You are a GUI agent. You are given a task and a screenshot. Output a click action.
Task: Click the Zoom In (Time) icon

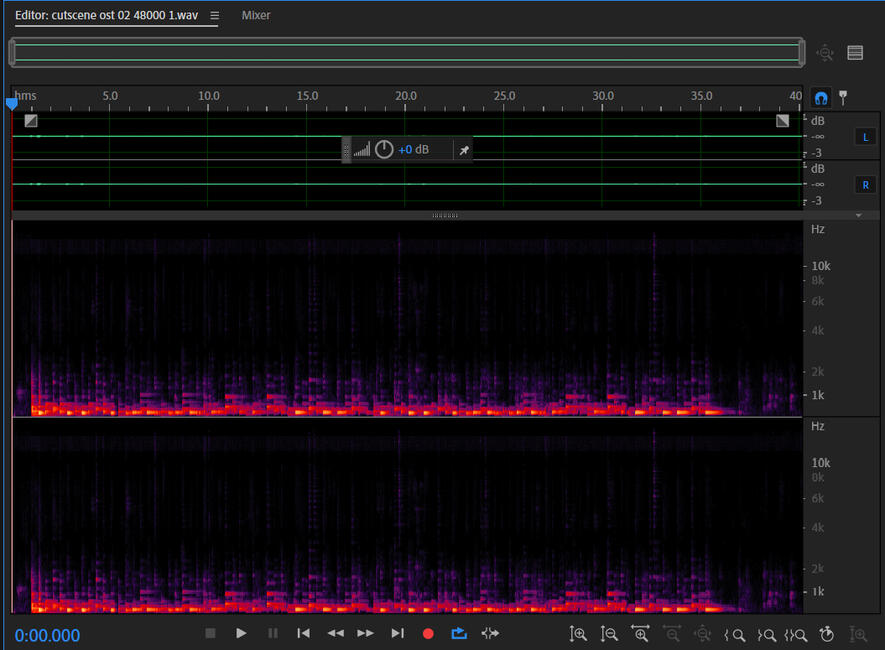coord(641,634)
